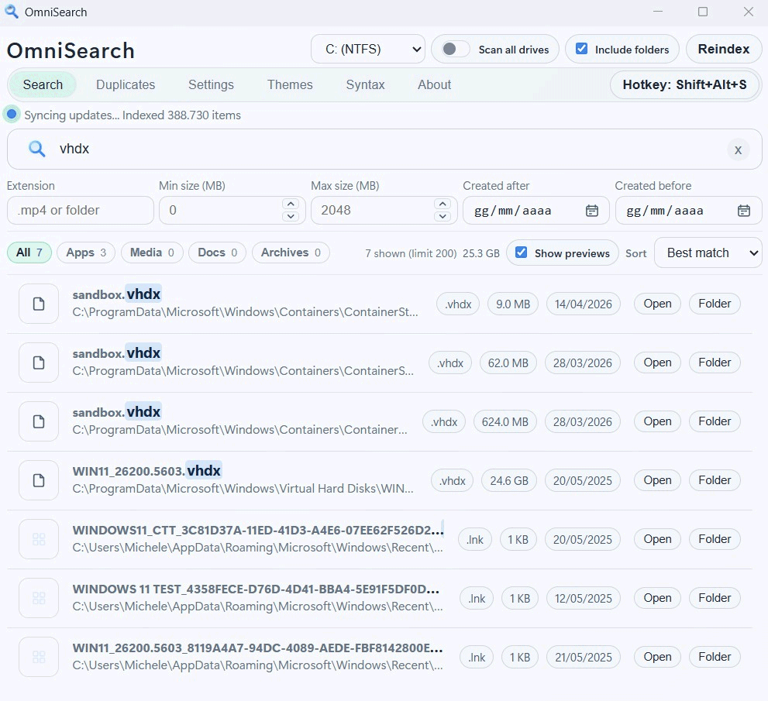This screenshot has width=768, height=701.
Task: Click the OmniSearch app icon in title bar
Action: [12, 12]
